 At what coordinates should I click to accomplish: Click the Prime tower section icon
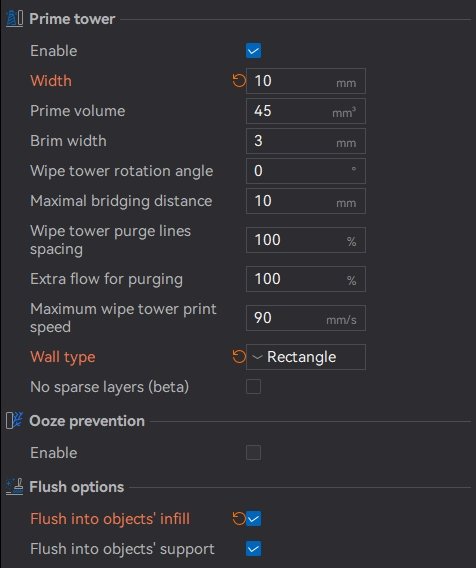14,18
